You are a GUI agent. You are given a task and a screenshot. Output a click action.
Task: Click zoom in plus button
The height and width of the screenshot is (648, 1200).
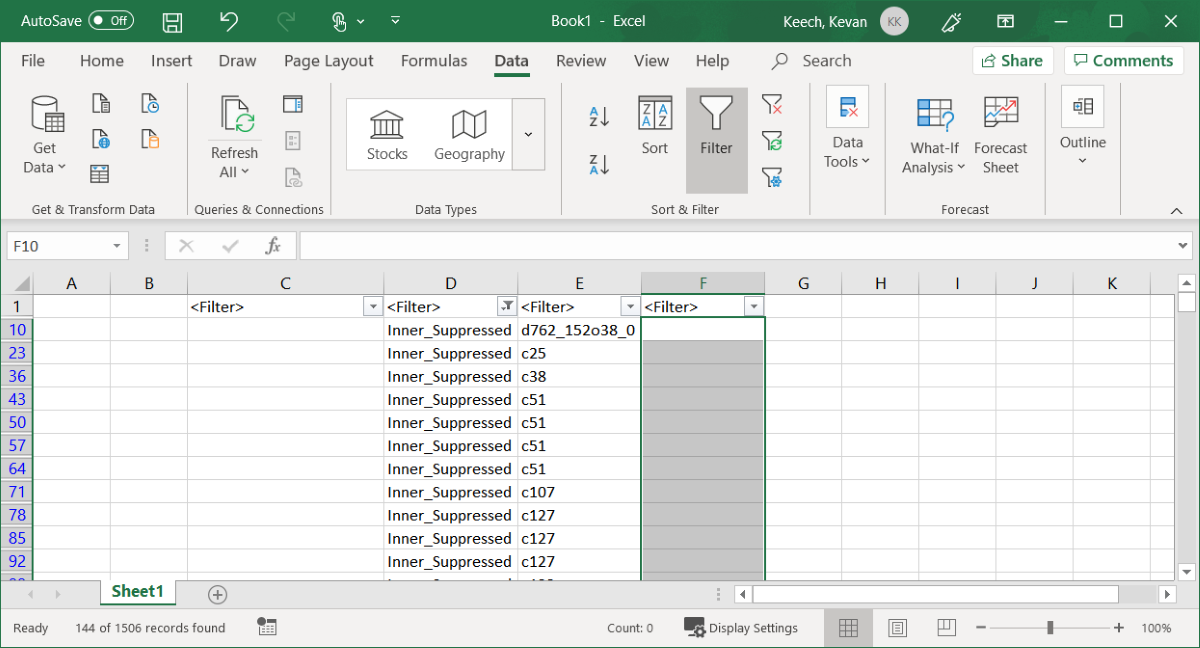point(1118,628)
